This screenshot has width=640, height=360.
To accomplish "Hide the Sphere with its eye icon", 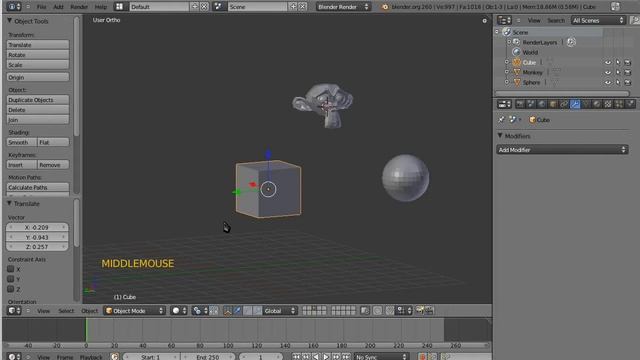I will point(608,82).
